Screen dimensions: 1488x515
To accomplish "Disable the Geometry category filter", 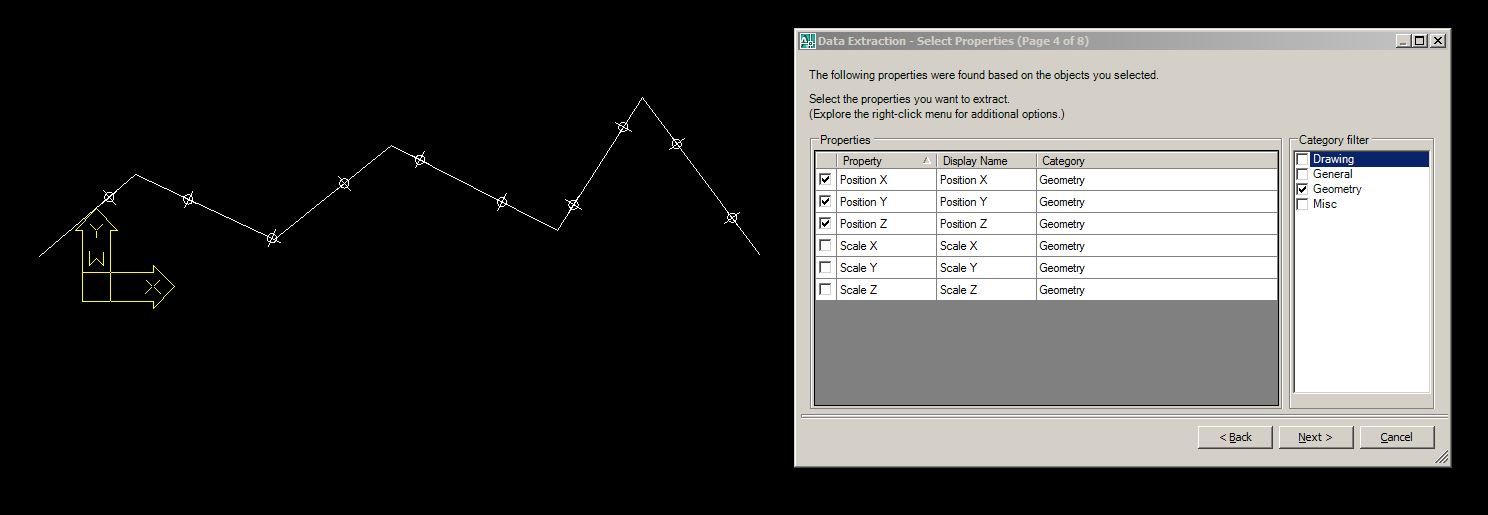I will click(1302, 189).
